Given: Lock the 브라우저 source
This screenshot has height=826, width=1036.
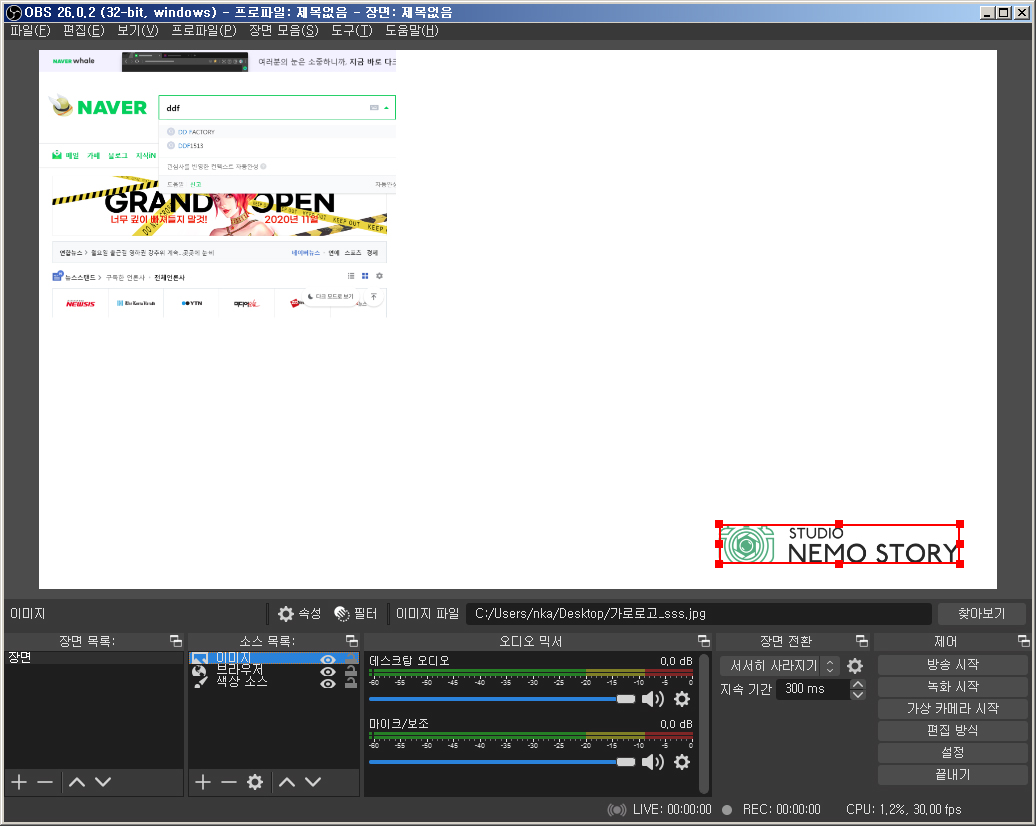Looking at the screenshot, I should point(351,671).
